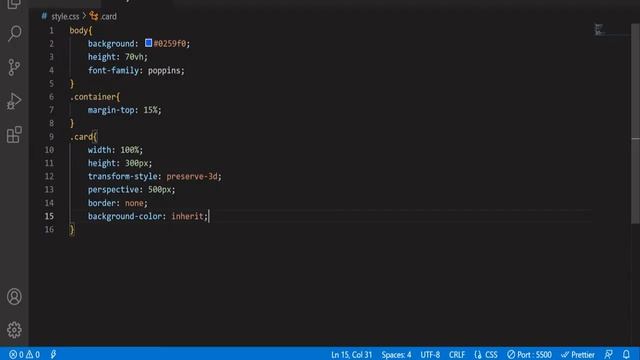Click the closing brace on line 16

pyautogui.click(x=72, y=229)
